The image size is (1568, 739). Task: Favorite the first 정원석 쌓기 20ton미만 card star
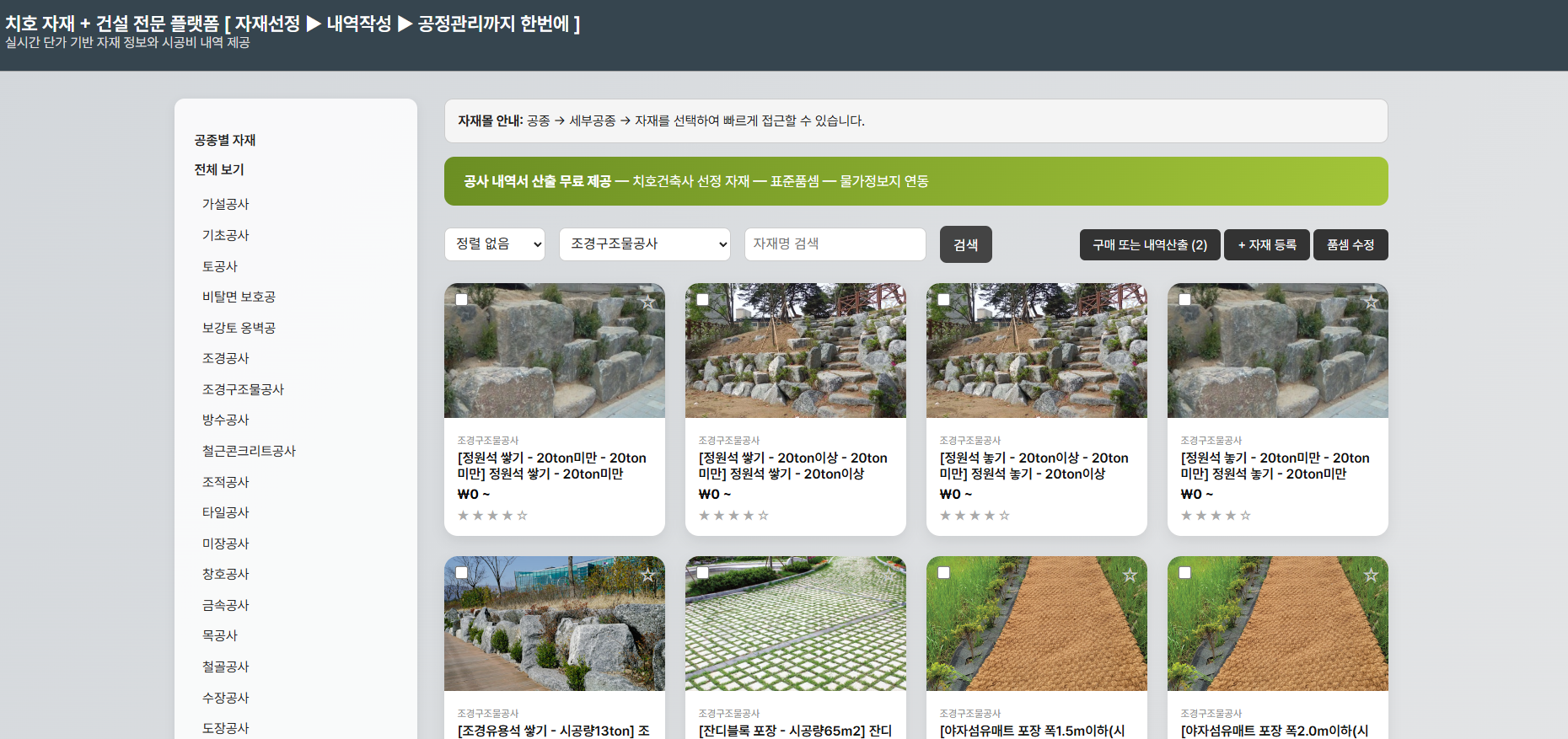(x=647, y=302)
